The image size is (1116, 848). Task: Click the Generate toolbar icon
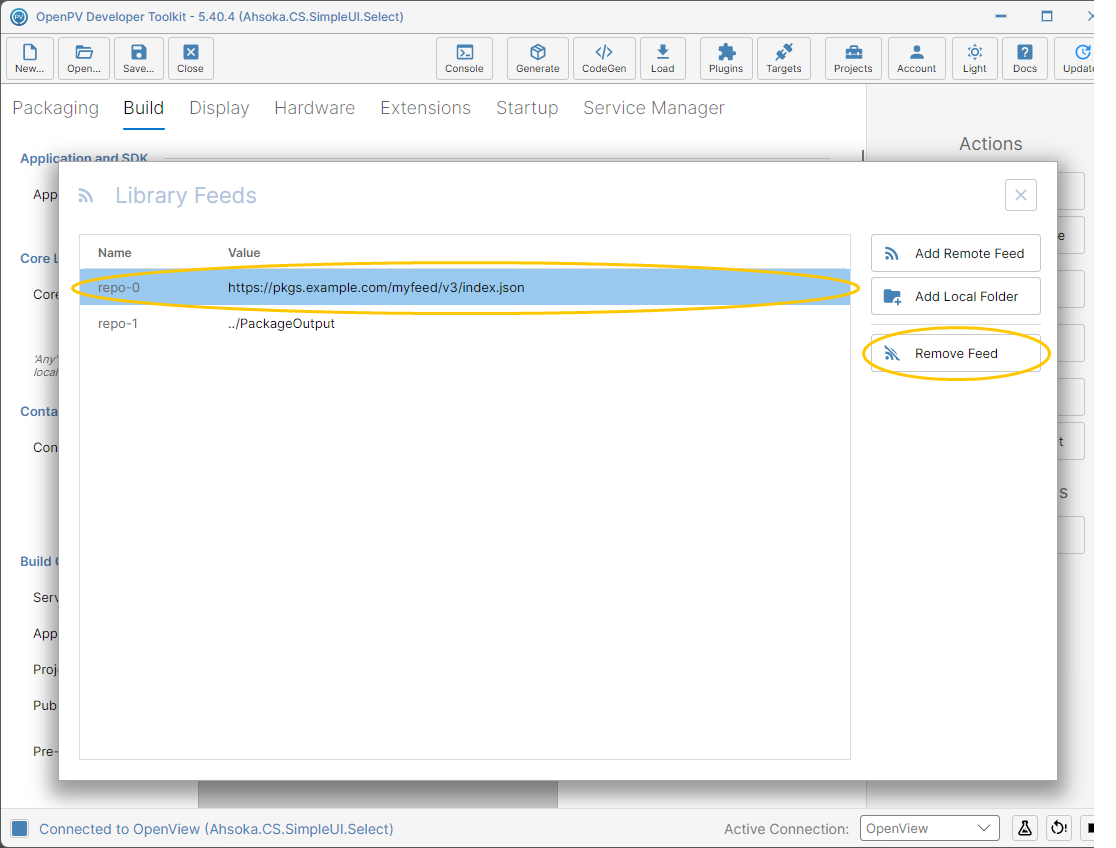[537, 58]
